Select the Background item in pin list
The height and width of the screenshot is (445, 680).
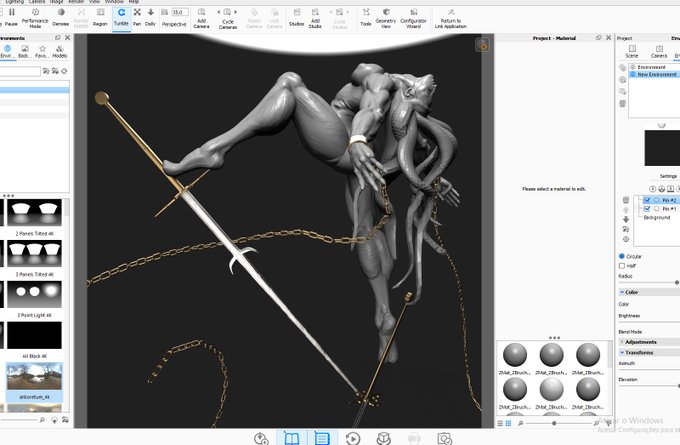[657, 217]
